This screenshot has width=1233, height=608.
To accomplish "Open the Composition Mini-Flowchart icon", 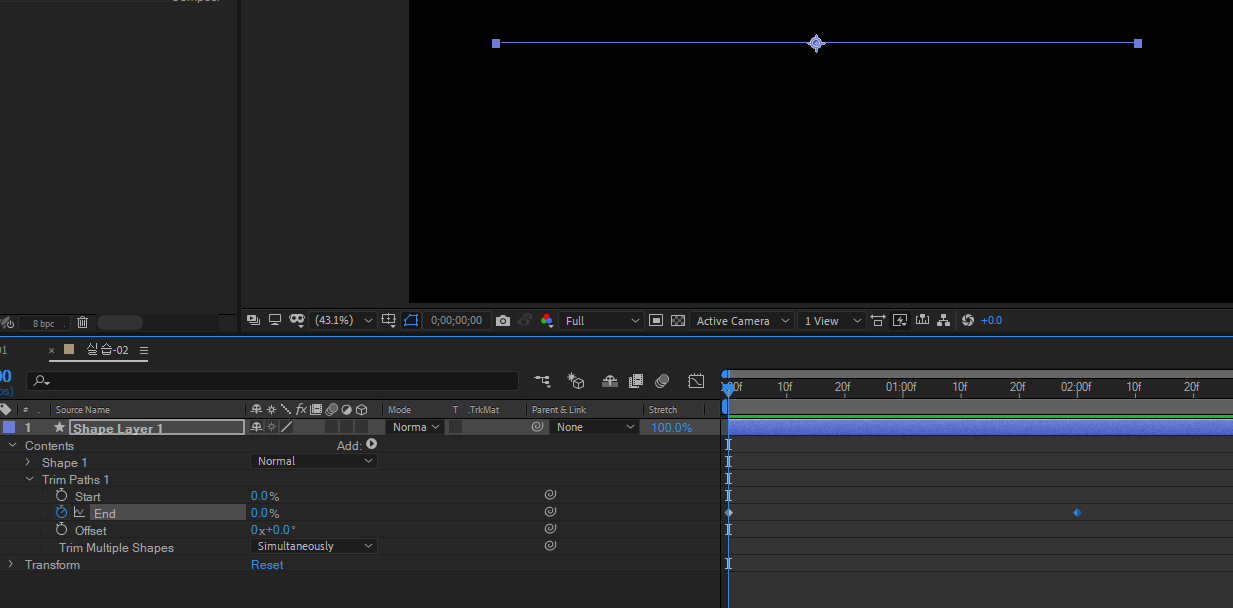I will (x=542, y=381).
